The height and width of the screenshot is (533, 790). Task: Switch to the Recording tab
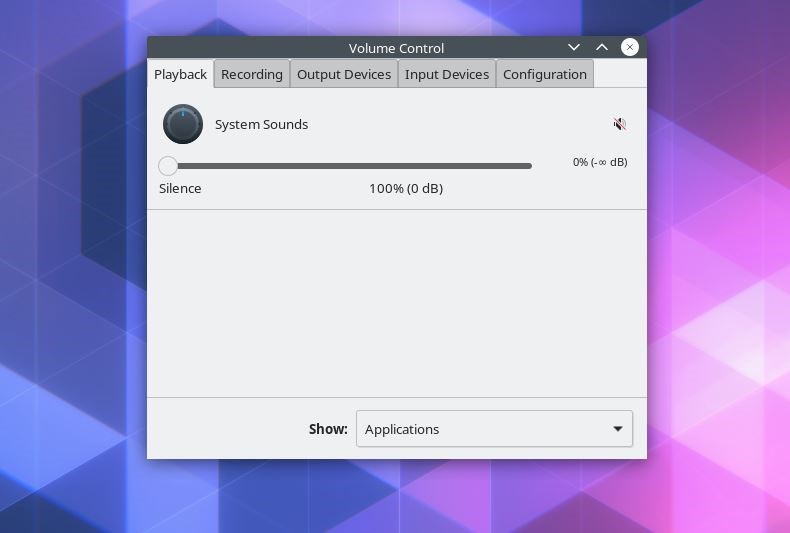click(x=252, y=74)
